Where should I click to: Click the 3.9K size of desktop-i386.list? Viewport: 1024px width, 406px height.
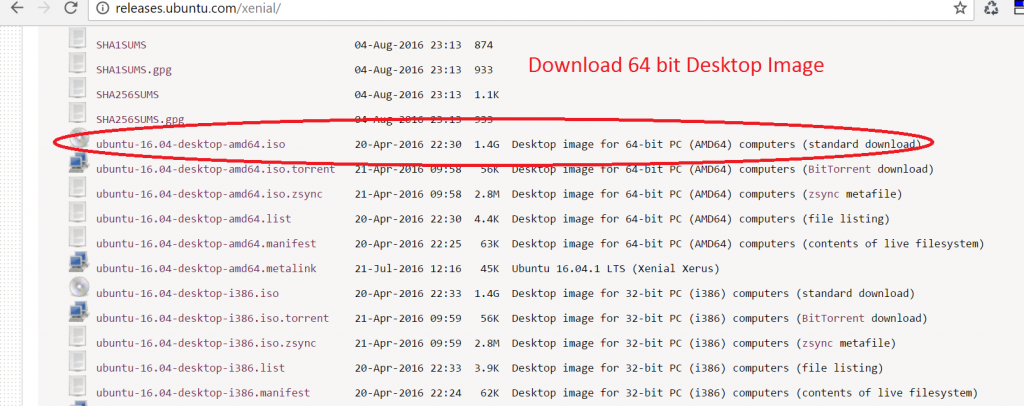point(487,368)
